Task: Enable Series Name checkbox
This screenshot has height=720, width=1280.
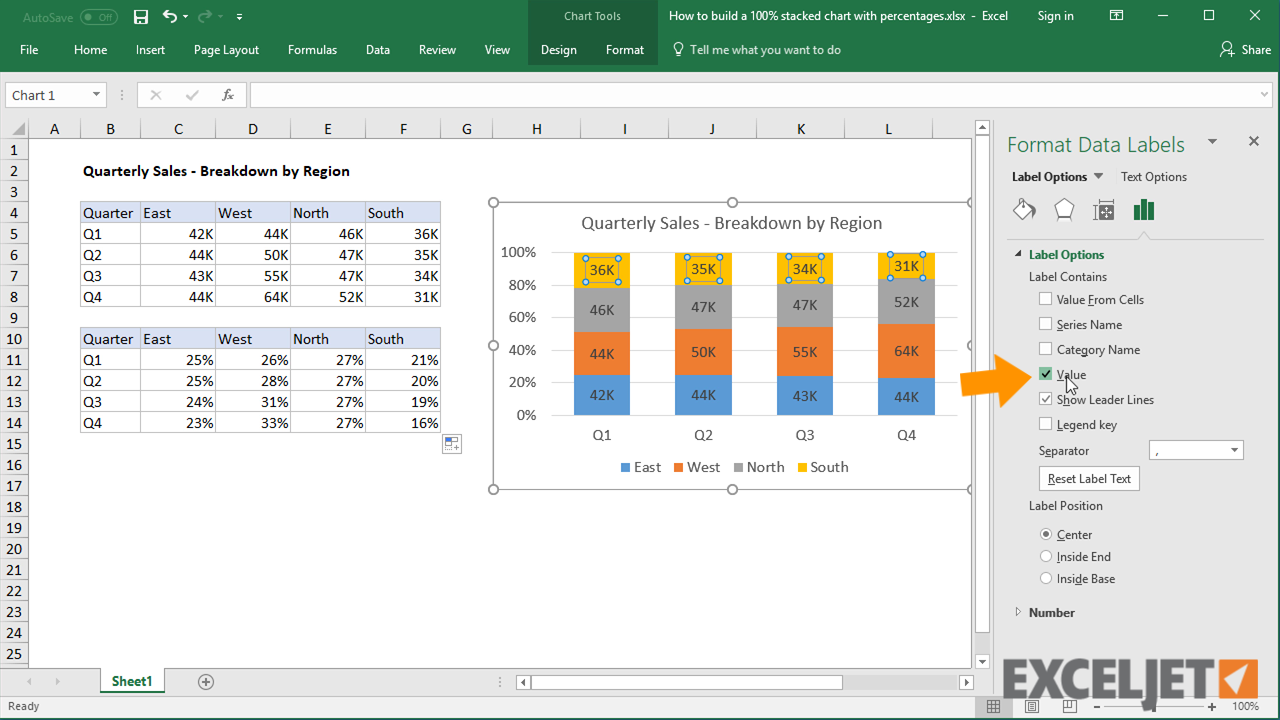Action: click(1046, 324)
